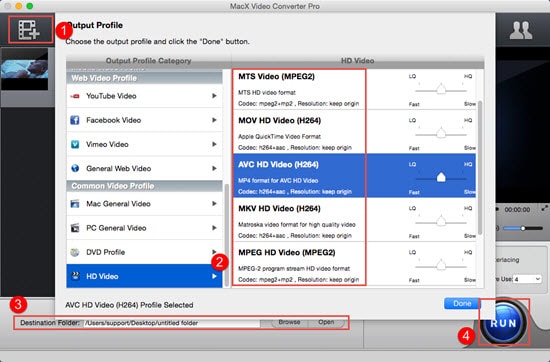This screenshot has width=550, height=362.
Task: Select DVD Profile category
Action: click(x=144, y=252)
